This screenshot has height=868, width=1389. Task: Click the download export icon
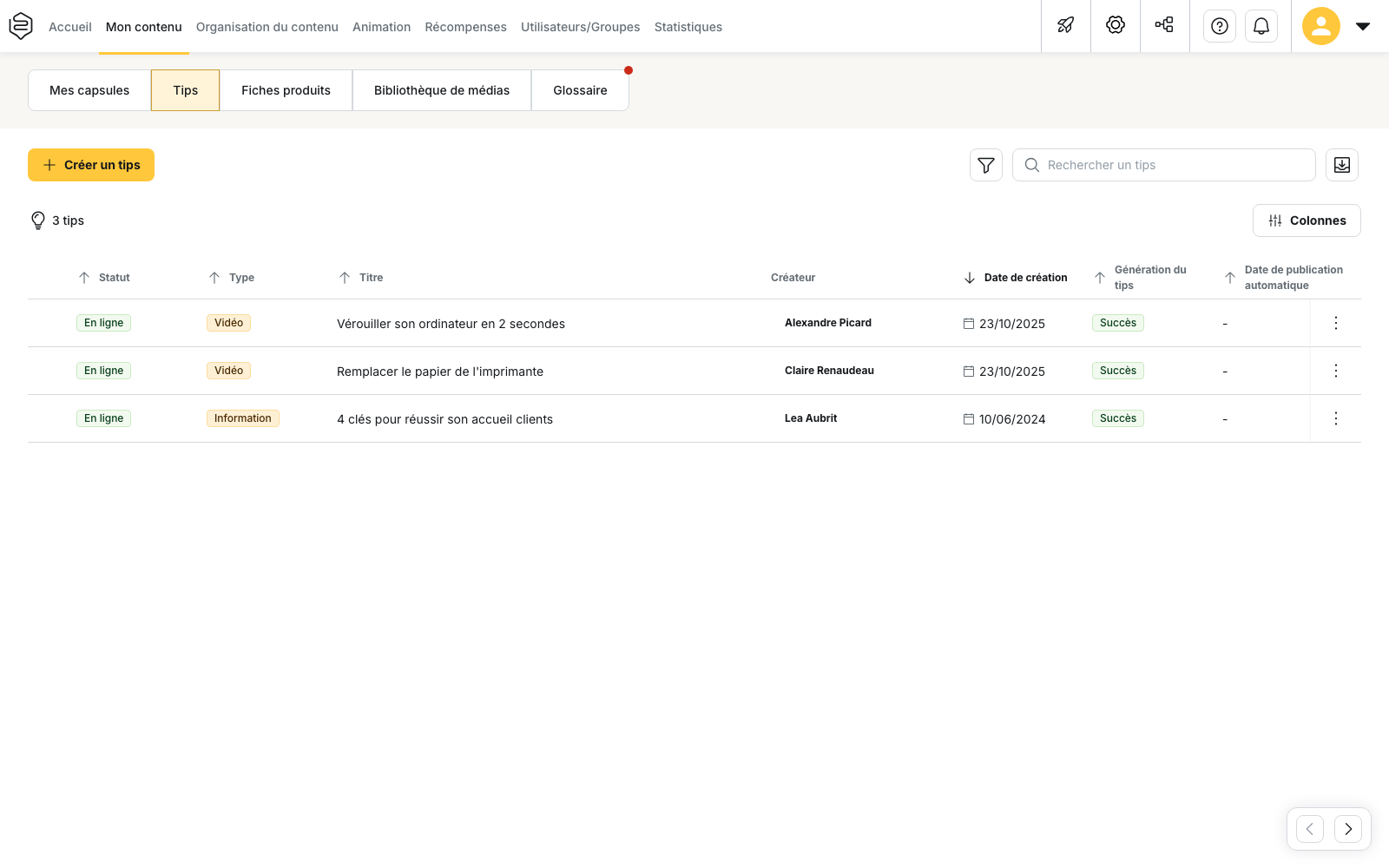coord(1342,165)
